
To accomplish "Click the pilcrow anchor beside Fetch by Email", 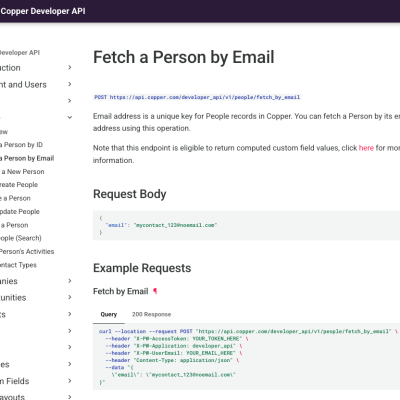I will click(155, 291).
